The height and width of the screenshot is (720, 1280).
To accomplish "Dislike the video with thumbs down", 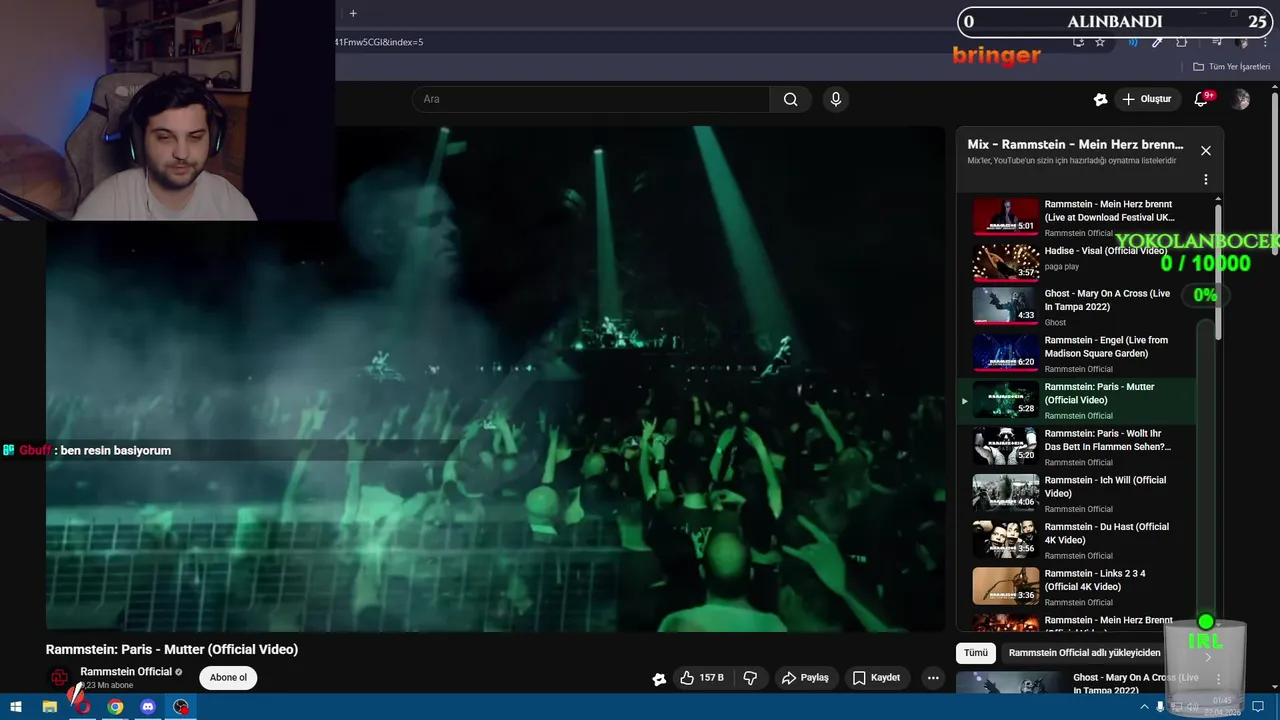I will 750,678.
